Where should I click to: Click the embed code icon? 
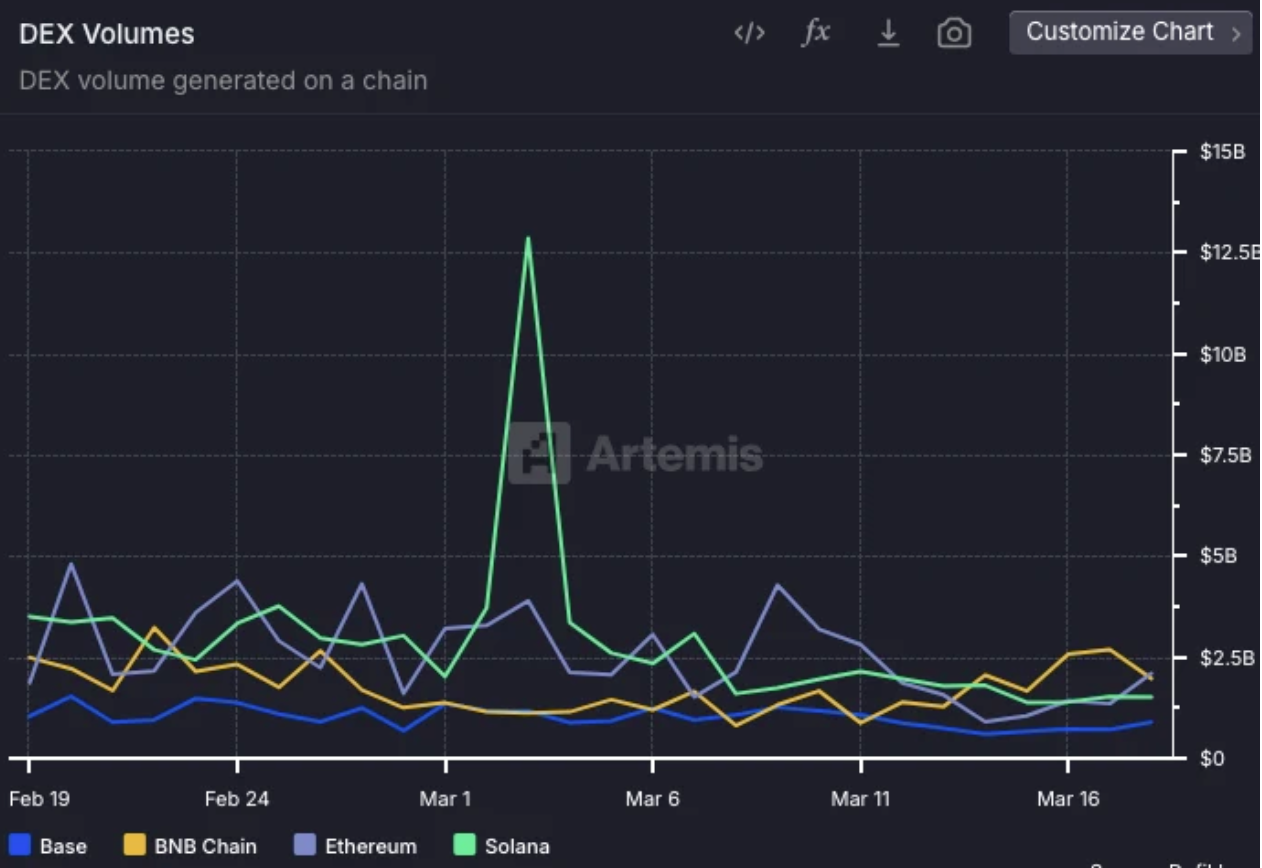point(749,33)
